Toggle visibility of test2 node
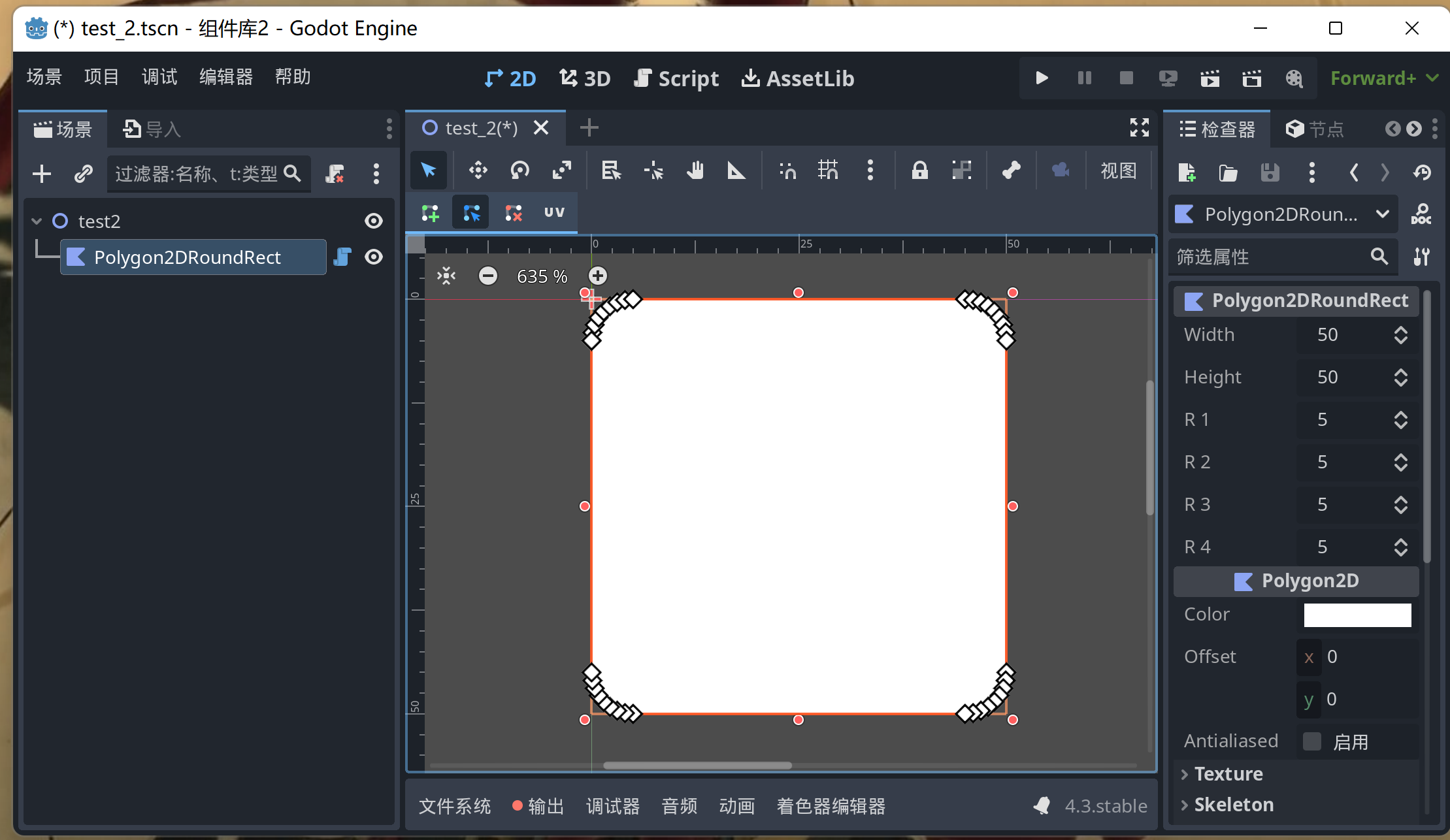This screenshot has height=840, width=1450. tap(374, 221)
